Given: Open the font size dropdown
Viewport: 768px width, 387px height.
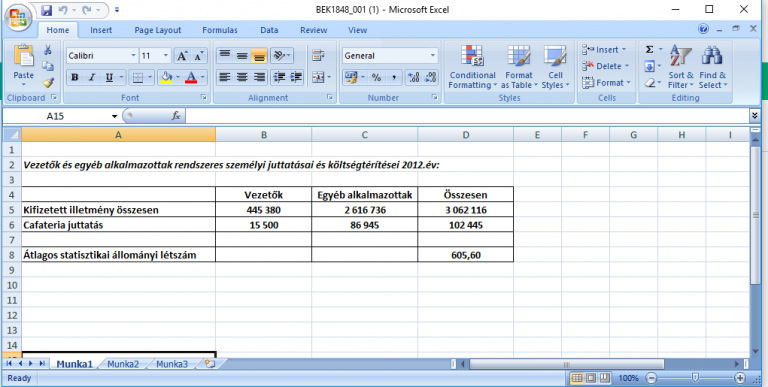Looking at the screenshot, I should [x=166, y=56].
